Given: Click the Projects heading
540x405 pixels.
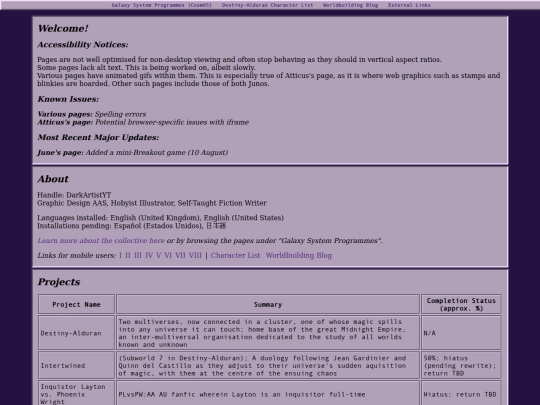Looking at the screenshot, I should pyautogui.click(x=59, y=282).
